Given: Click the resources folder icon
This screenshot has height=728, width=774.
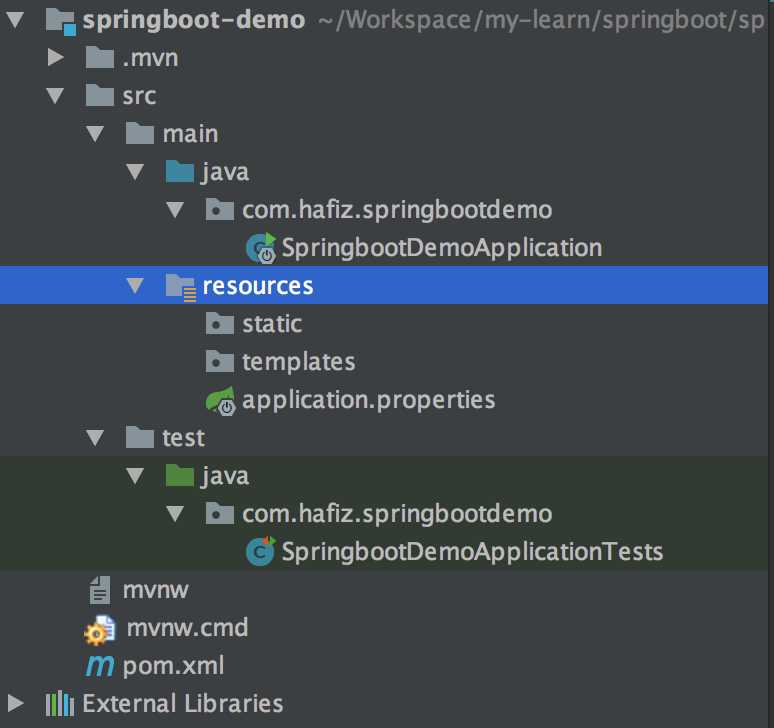Looking at the screenshot, I should pos(180,287).
